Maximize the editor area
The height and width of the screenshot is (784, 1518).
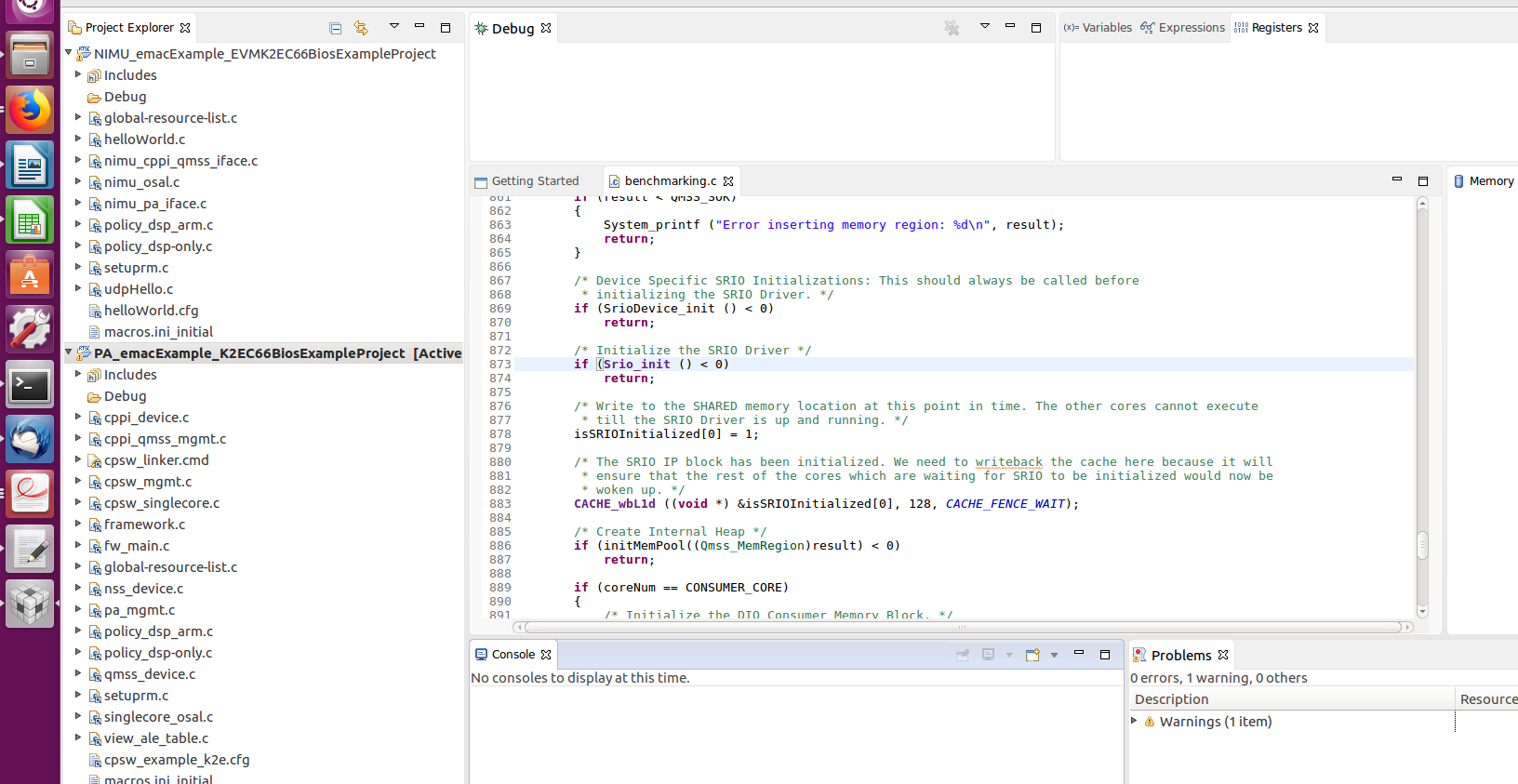click(x=1422, y=180)
